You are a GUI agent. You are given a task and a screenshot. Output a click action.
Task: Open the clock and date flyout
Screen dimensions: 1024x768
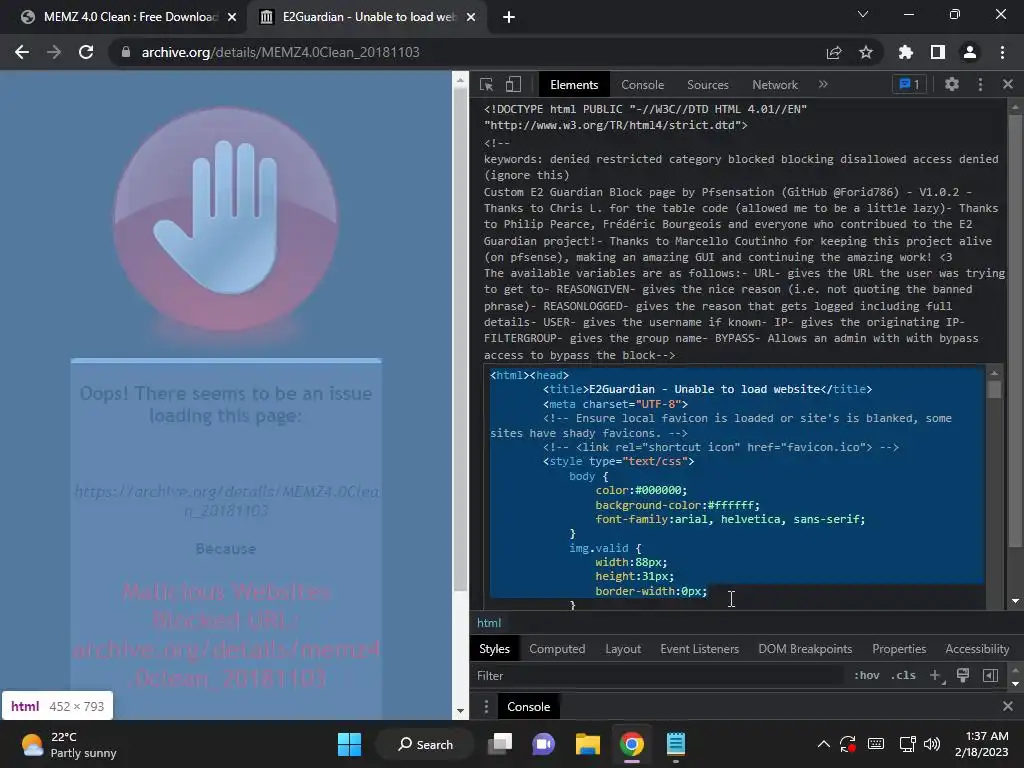pyautogui.click(x=982, y=744)
